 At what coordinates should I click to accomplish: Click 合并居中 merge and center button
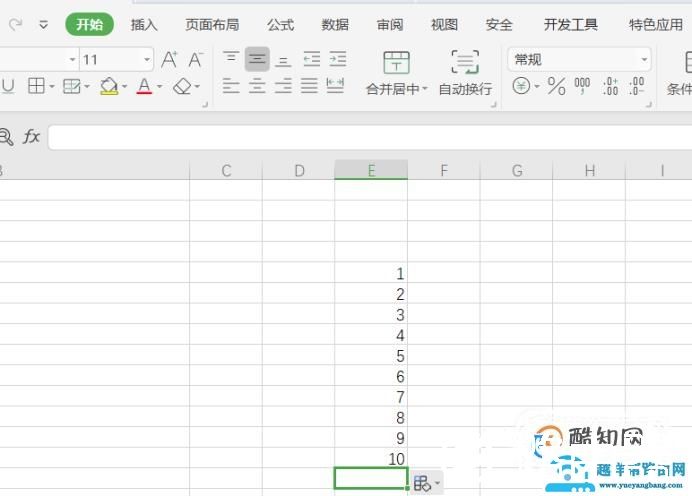point(397,73)
